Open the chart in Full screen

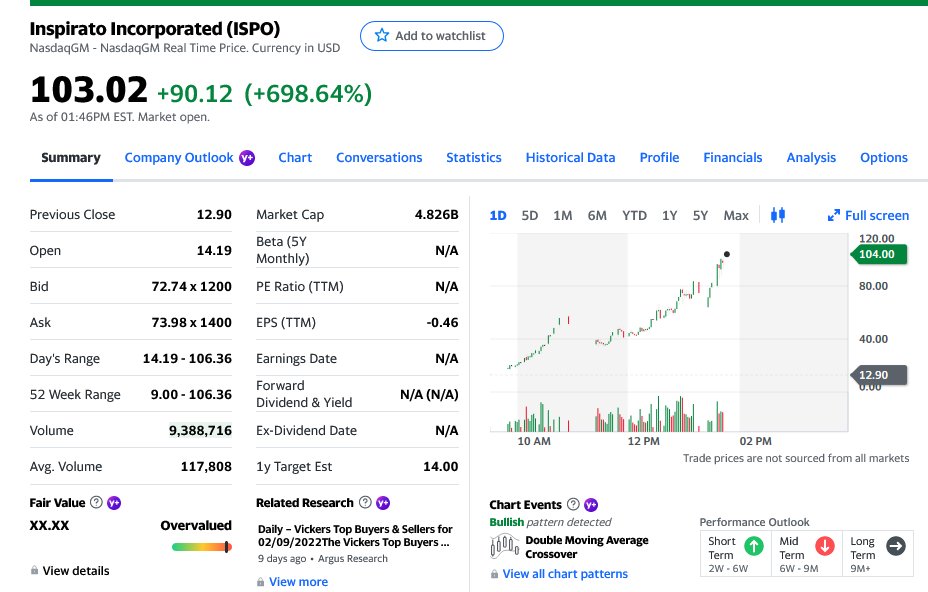(868, 215)
